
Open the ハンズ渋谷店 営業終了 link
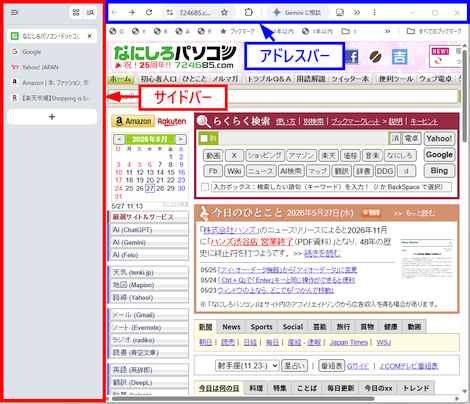pyautogui.click(x=252, y=242)
